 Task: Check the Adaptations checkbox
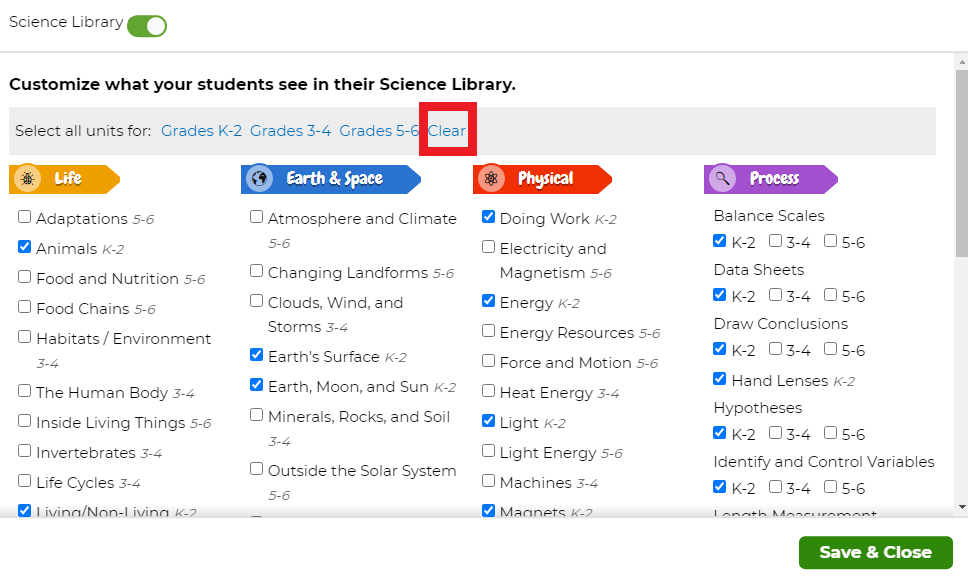point(25,217)
